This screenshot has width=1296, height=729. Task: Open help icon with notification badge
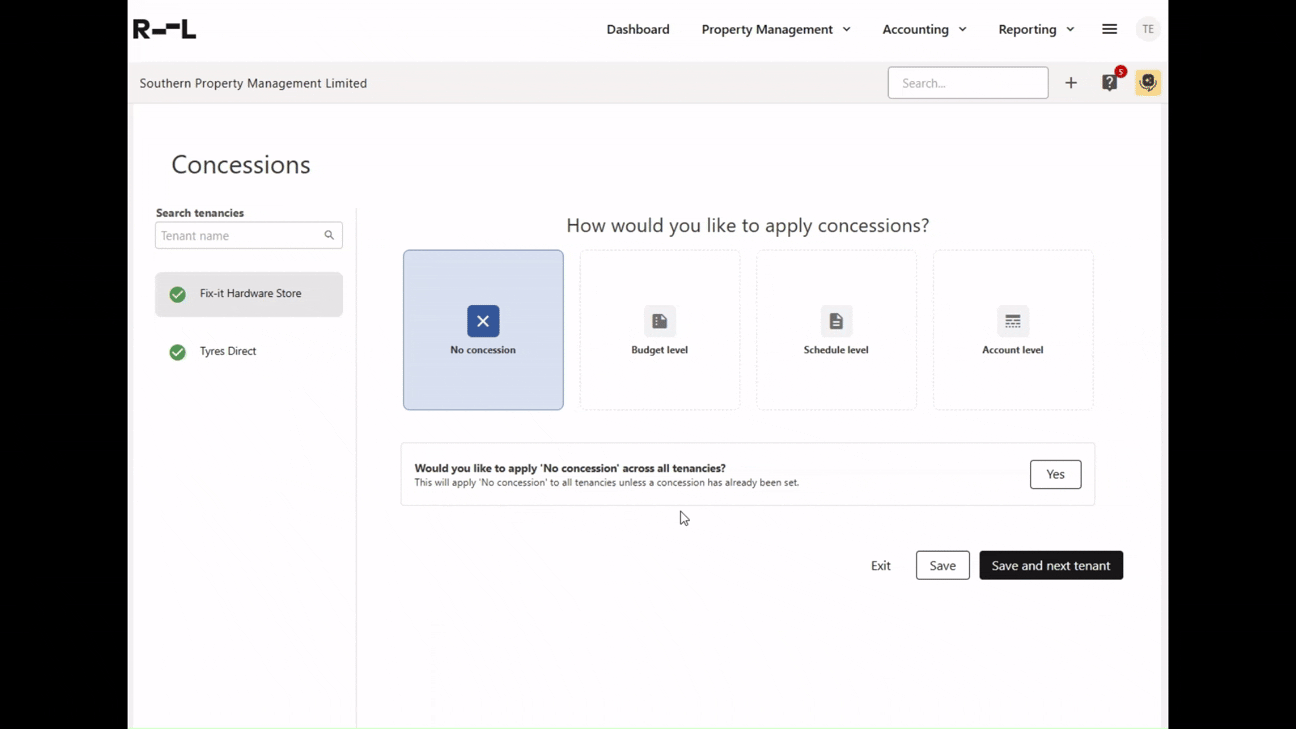(1110, 83)
